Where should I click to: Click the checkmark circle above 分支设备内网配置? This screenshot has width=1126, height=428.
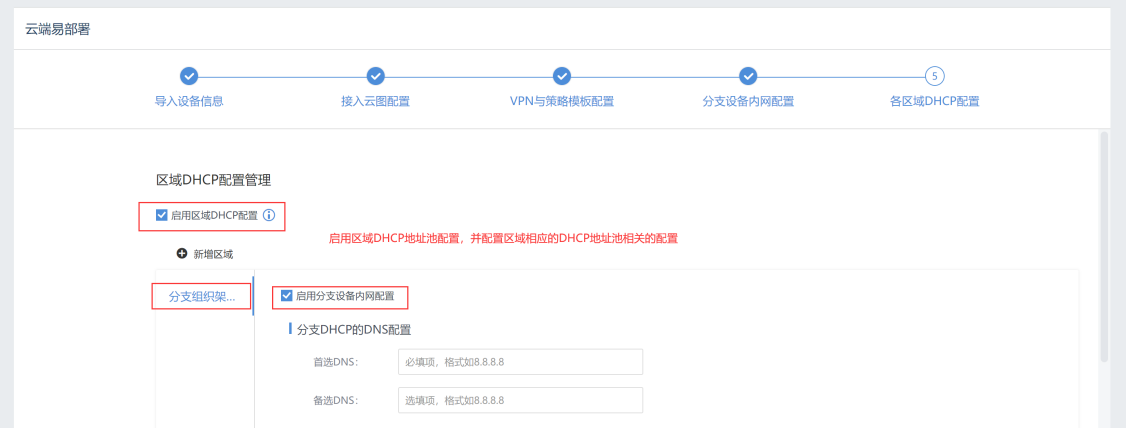coord(748,76)
